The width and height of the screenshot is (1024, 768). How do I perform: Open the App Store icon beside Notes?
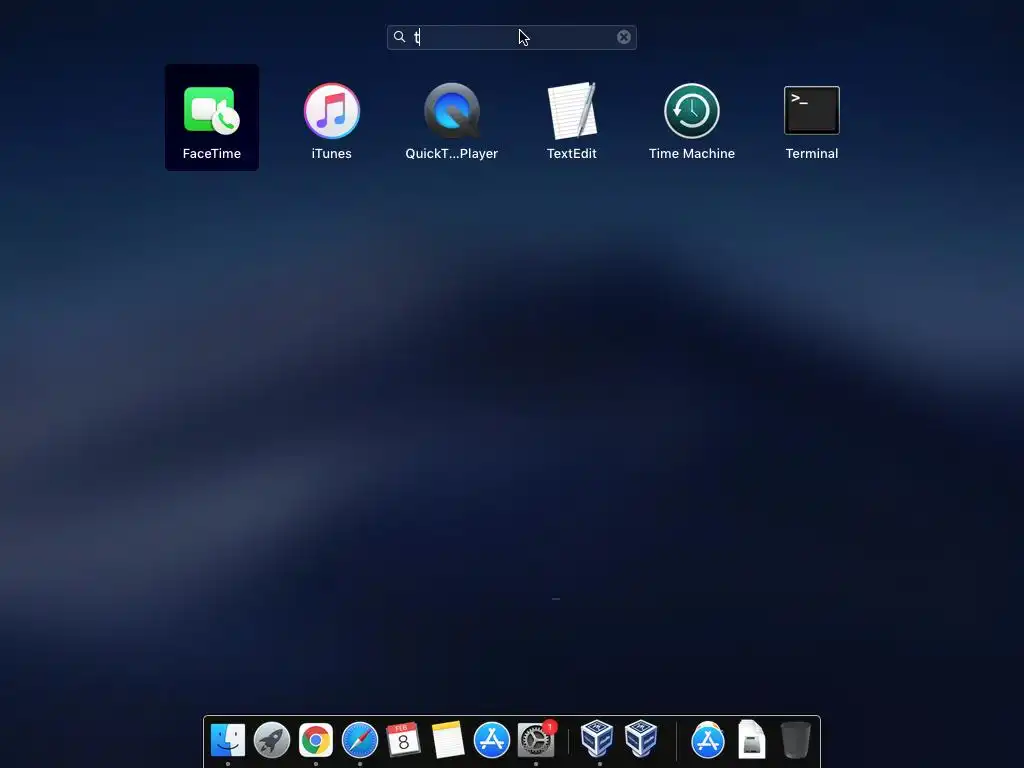(491, 740)
